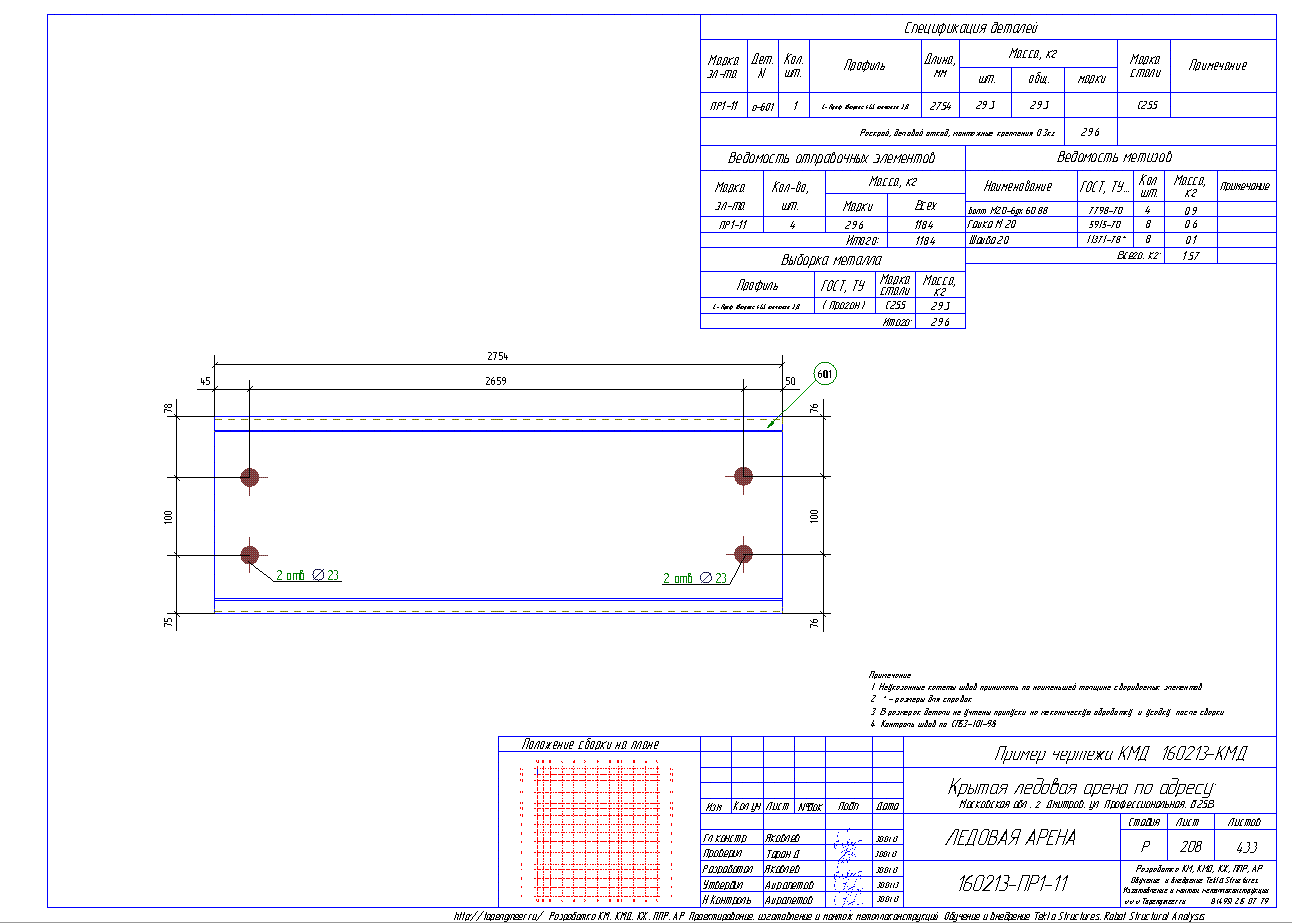Click the 'Выборка металла' table title
1292x923 pixels.
(832, 260)
